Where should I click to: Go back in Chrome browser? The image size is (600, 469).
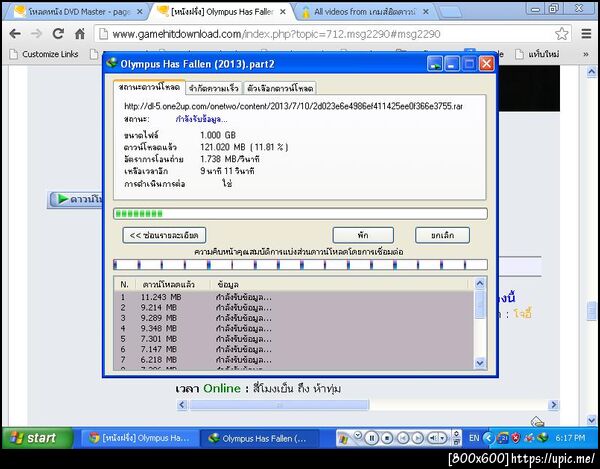pos(15,34)
